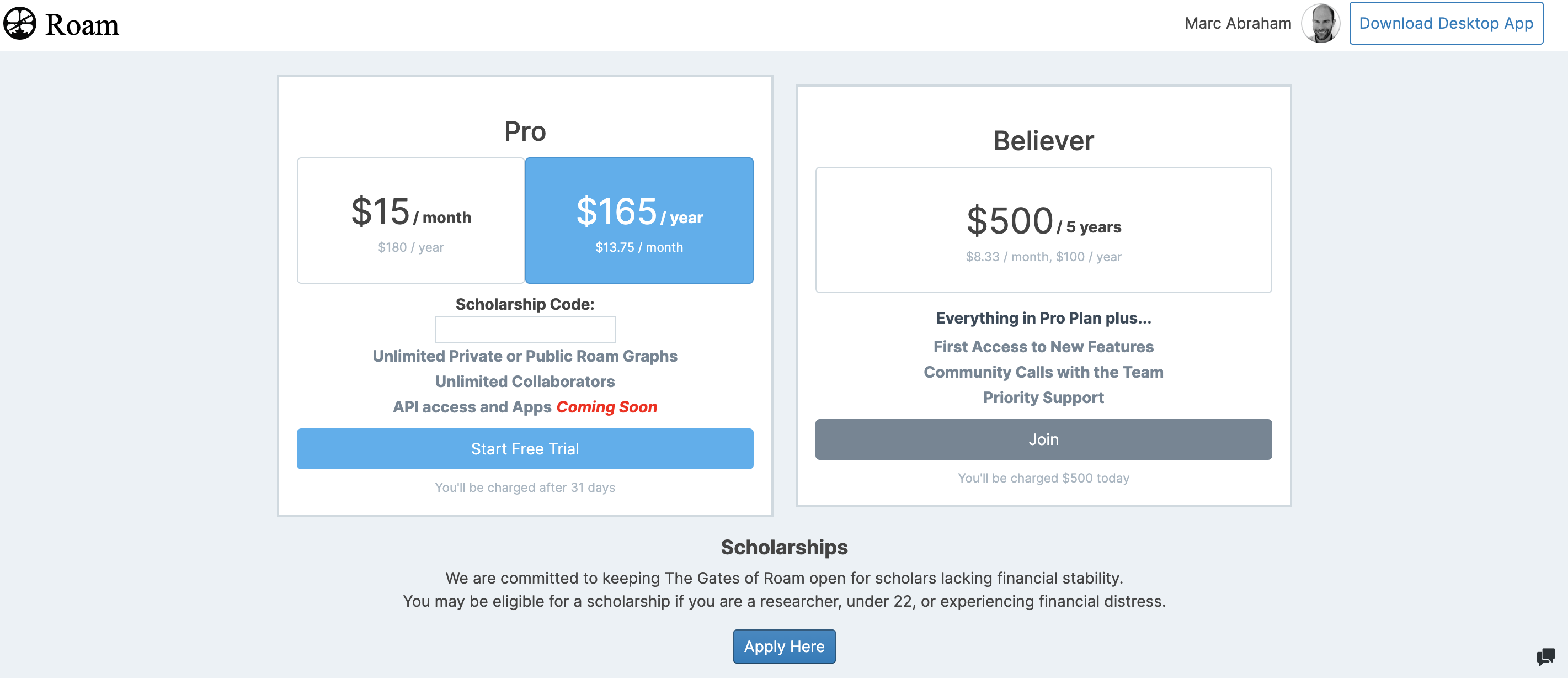1568x678 pixels.
Task: Select the $15 per month billing option
Action: tap(411, 220)
